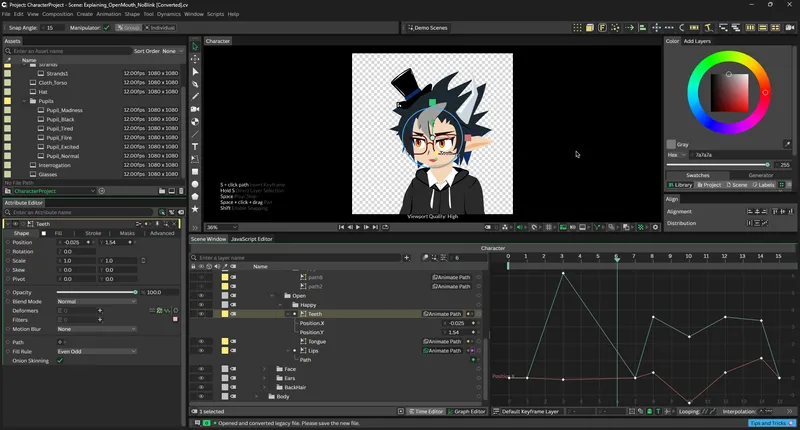This screenshot has width=800, height=430.
Task: Open the Composition menu
Action: coord(58,14)
